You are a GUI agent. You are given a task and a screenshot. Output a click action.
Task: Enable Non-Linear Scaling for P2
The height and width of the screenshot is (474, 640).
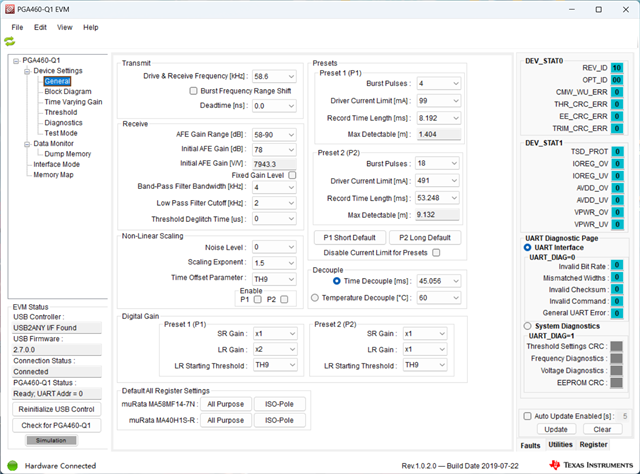pos(284,299)
